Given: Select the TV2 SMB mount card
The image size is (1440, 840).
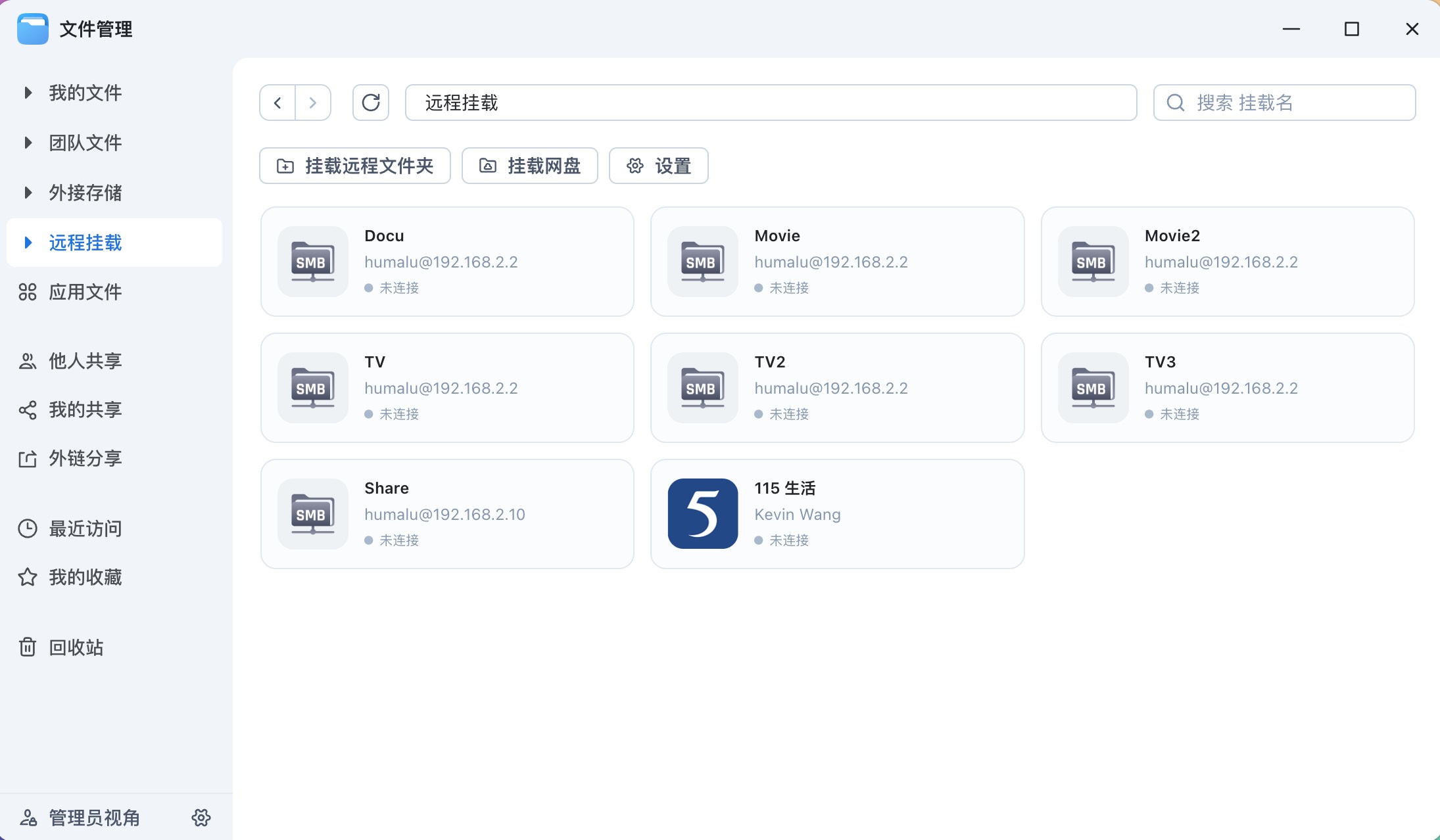Looking at the screenshot, I should pyautogui.click(x=837, y=388).
